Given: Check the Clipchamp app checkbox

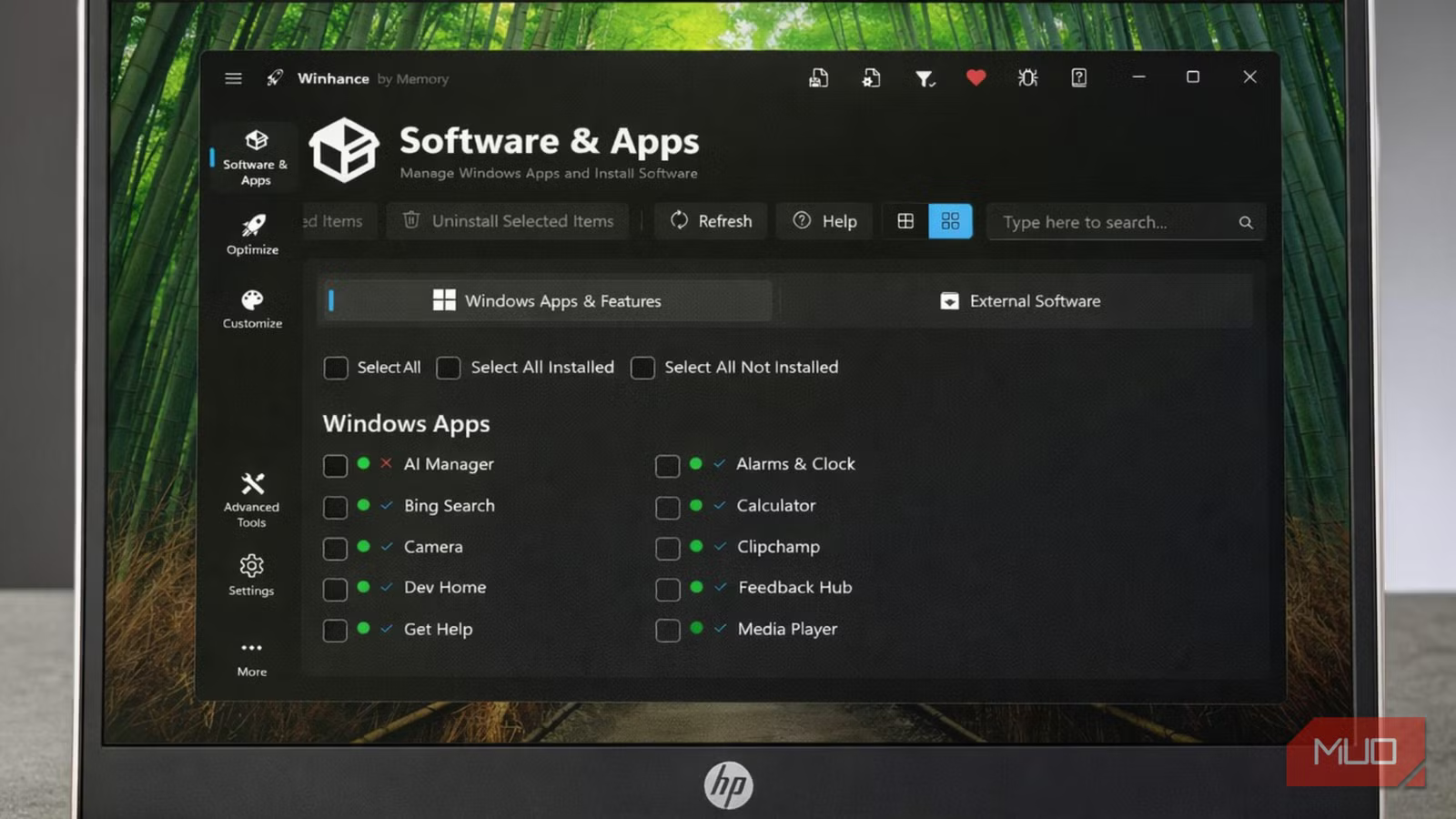Looking at the screenshot, I should tap(667, 548).
